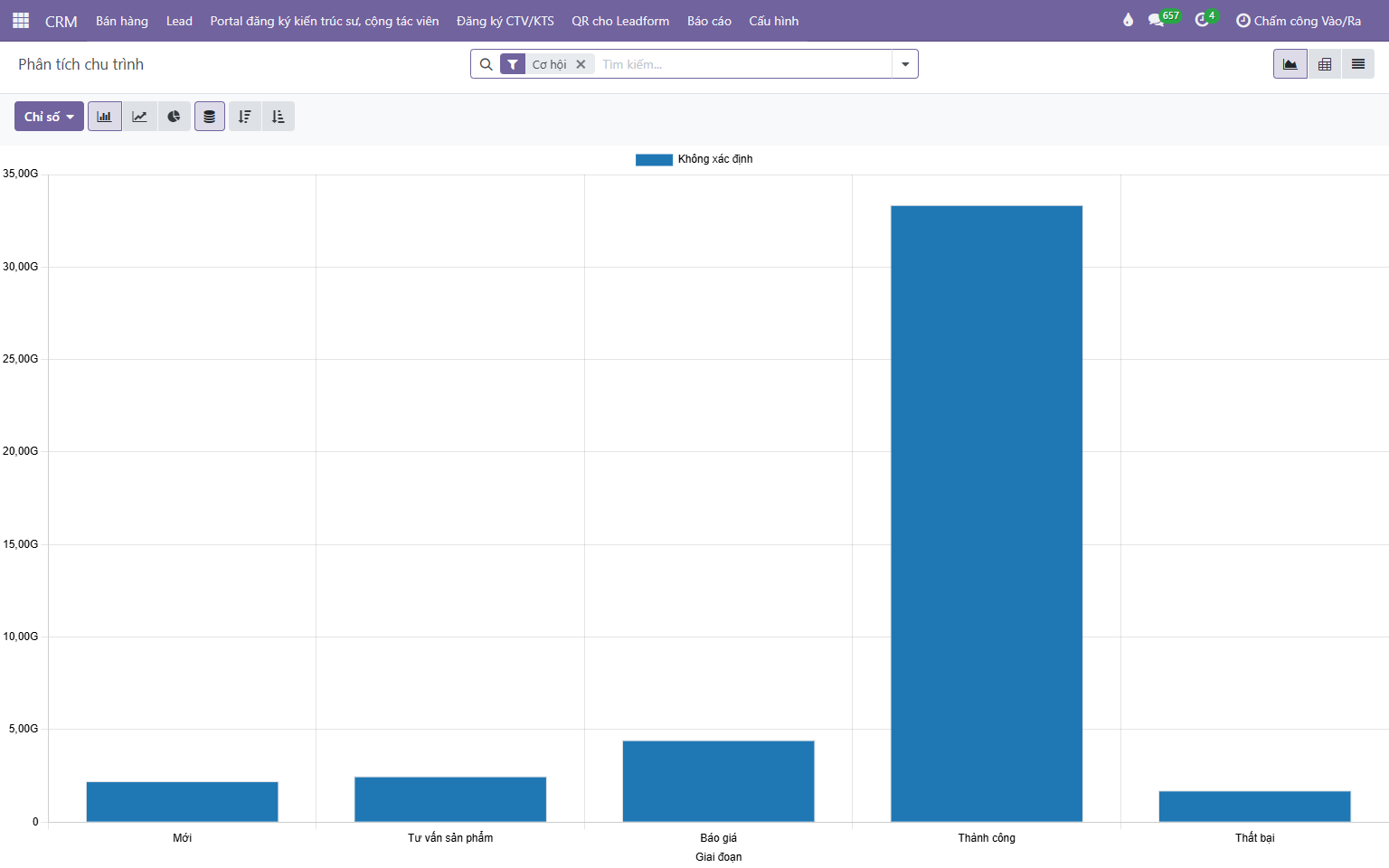This screenshot has height=868, width=1389.
Task: Open conversations with 657 unread messages
Action: tap(1162, 20)
